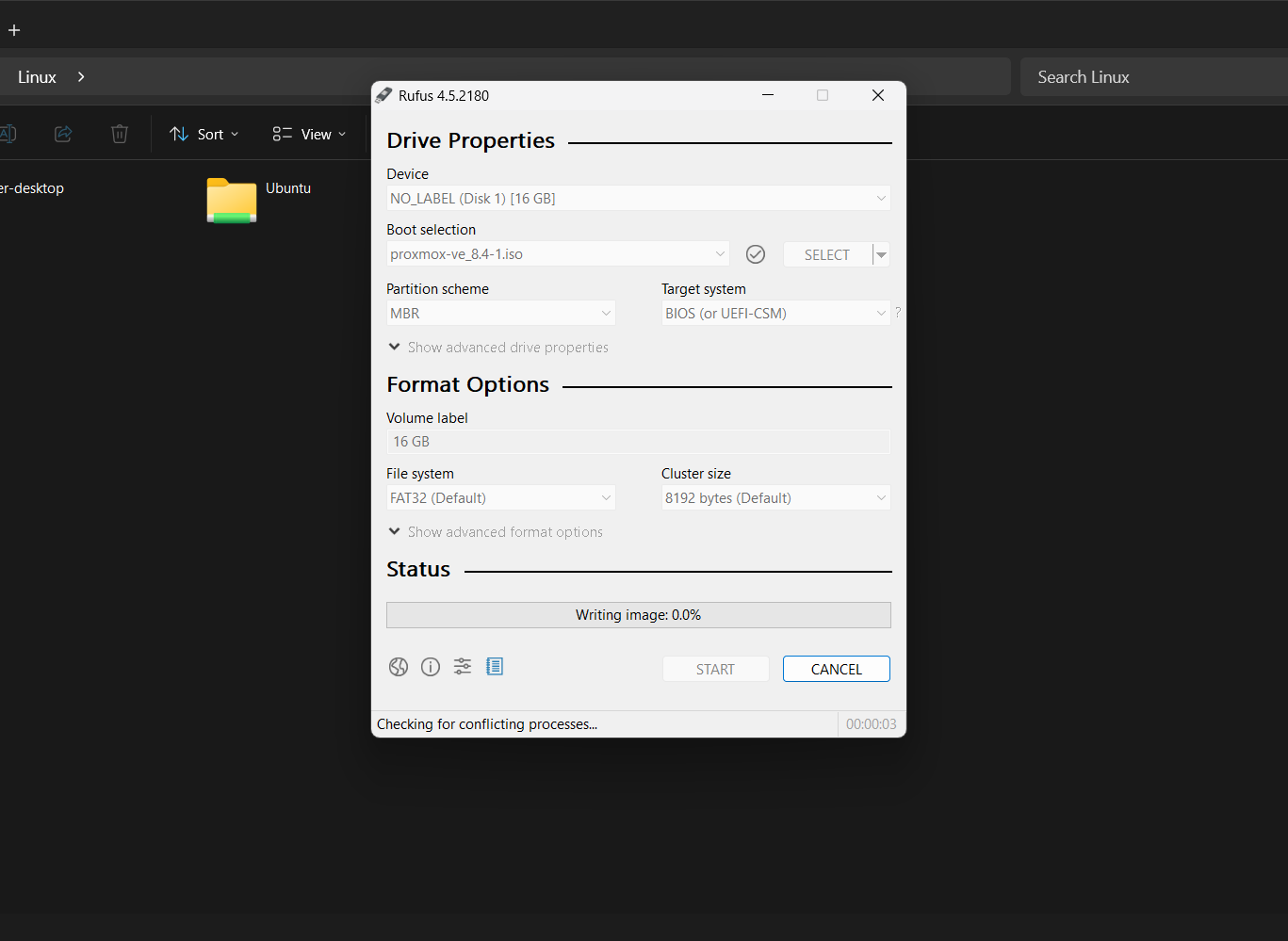Cancel the image writing operation
The width and height of the screenshot is (1288, 941).
(836, 669)
